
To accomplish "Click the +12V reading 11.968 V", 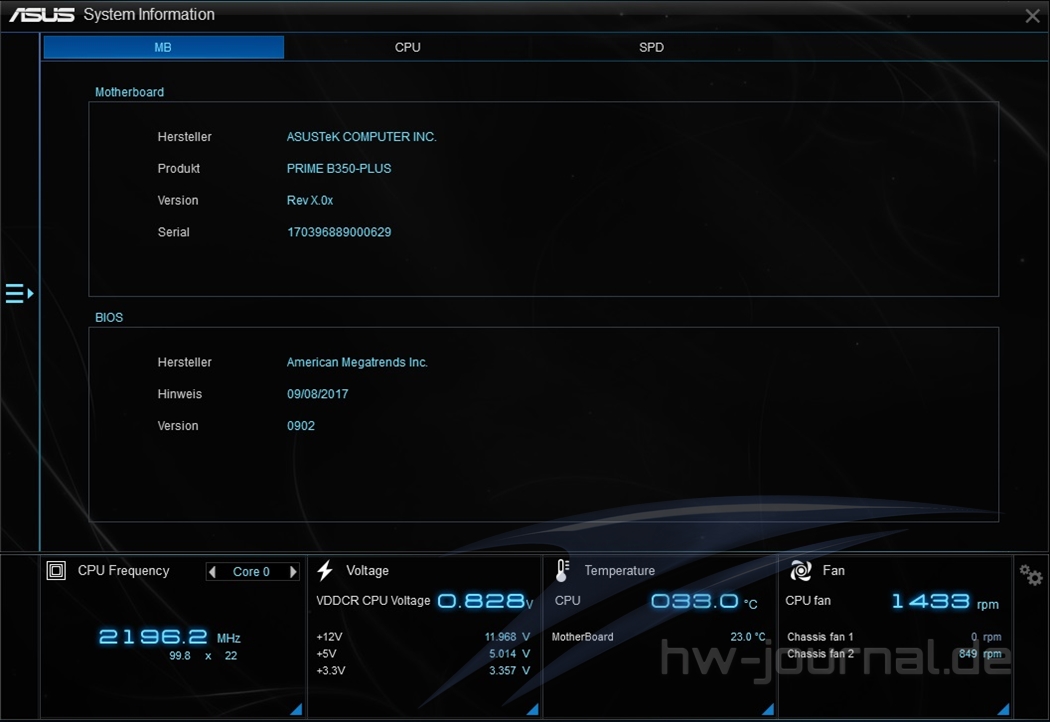I will coord(507,637).
